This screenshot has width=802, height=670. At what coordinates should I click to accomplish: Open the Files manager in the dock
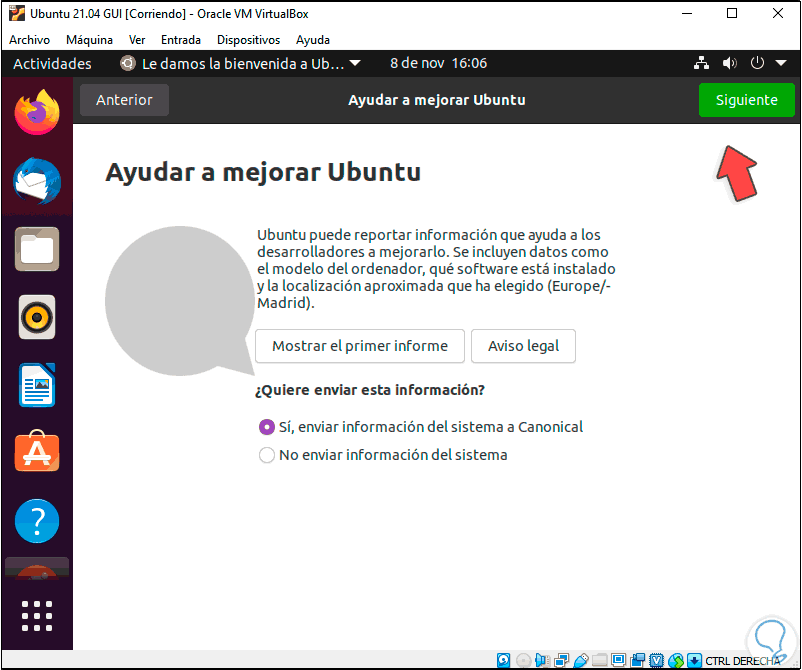[x=37, y=249]
